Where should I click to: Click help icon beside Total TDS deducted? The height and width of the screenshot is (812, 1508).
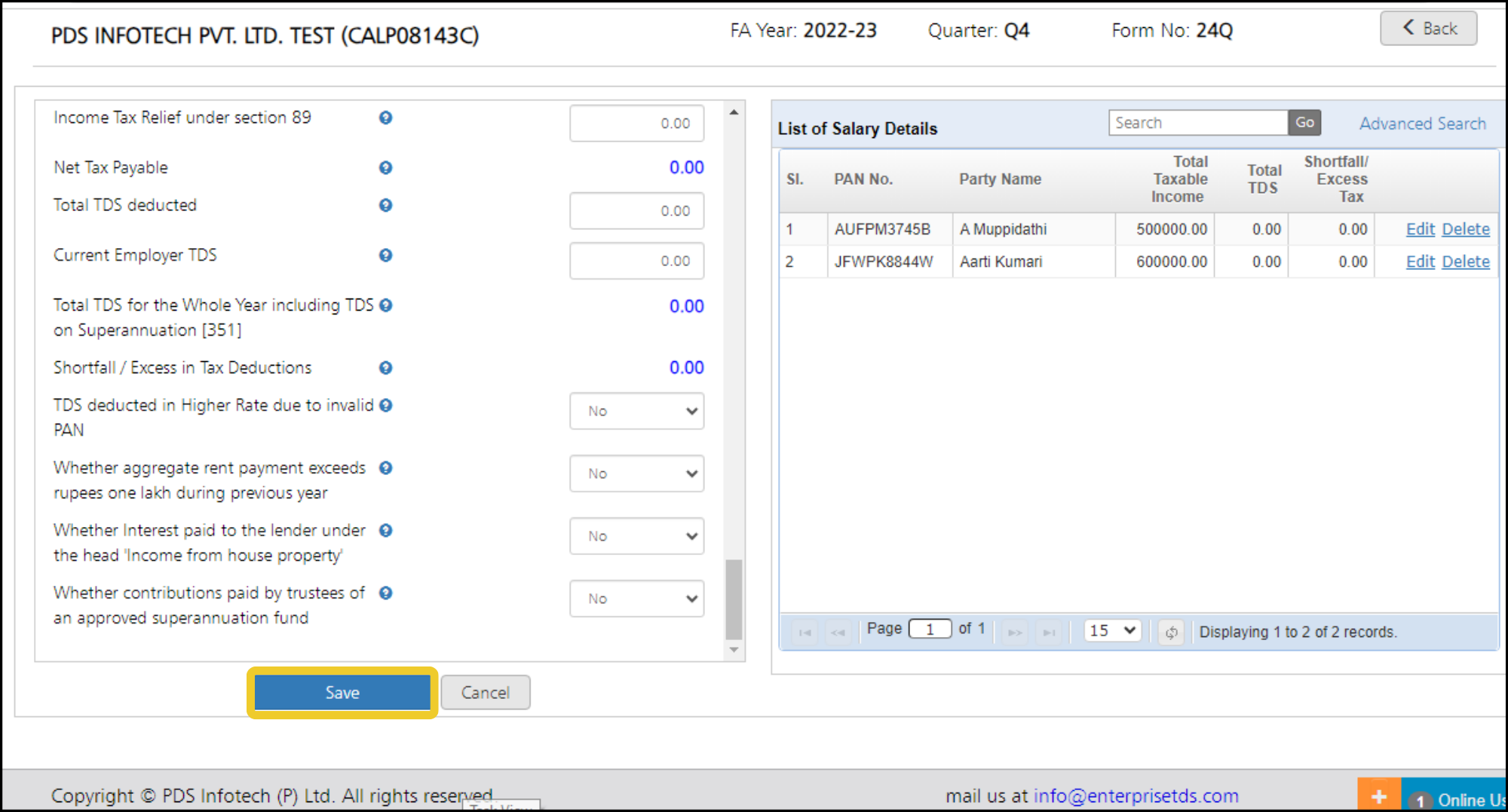coord(385,205)
